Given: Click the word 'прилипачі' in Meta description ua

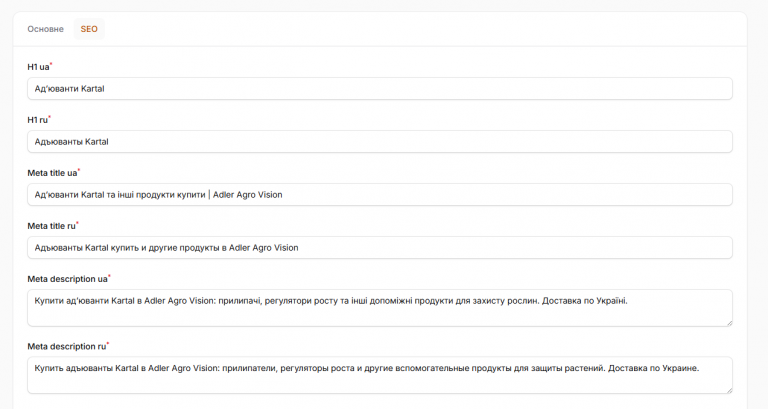Looking at the screenshot, I should (x=239, y=301).
